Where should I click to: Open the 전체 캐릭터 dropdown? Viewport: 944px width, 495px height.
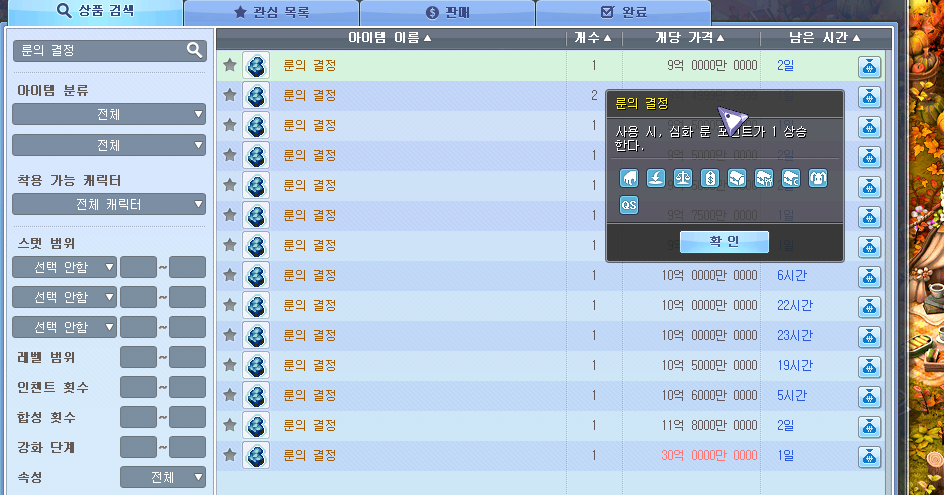click(x=109, y=204)
